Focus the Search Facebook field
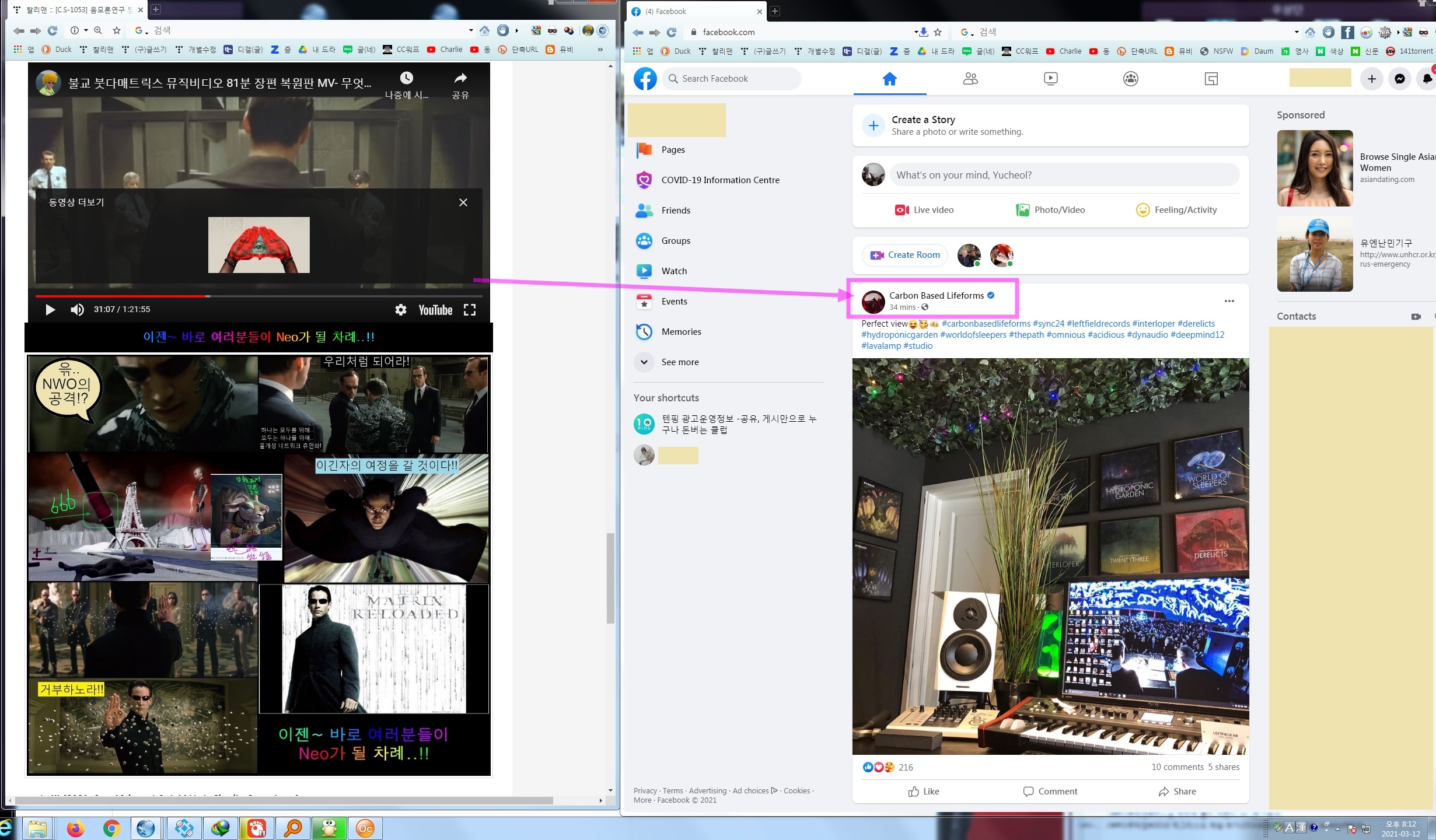This screenshot has width=1436, height=840. click(732, 79)
